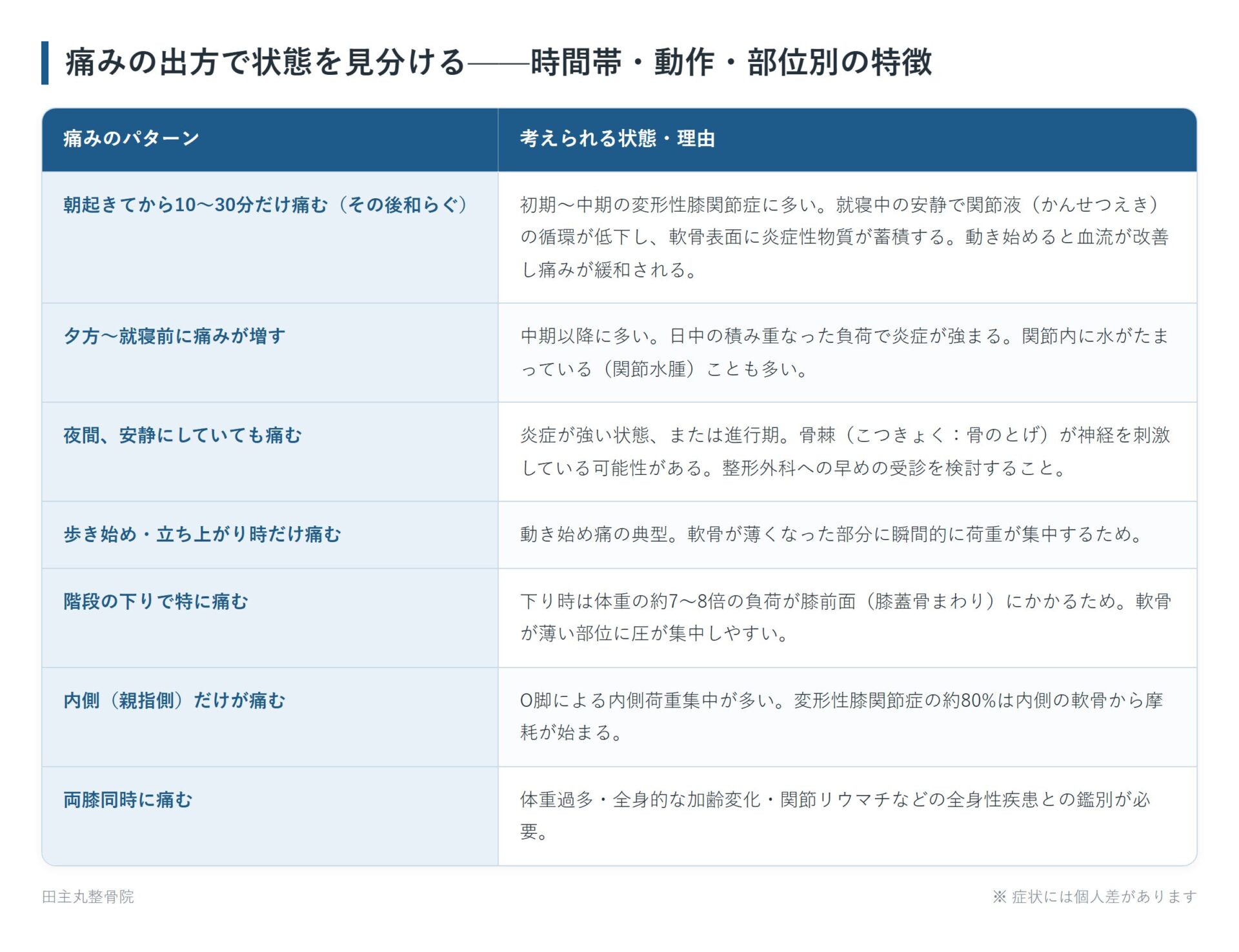The height and width of the screenshot is (952, 1239).
Task: Select the explanation starting 体重過多・全身的な加齢変化
Action: point(847,816)
